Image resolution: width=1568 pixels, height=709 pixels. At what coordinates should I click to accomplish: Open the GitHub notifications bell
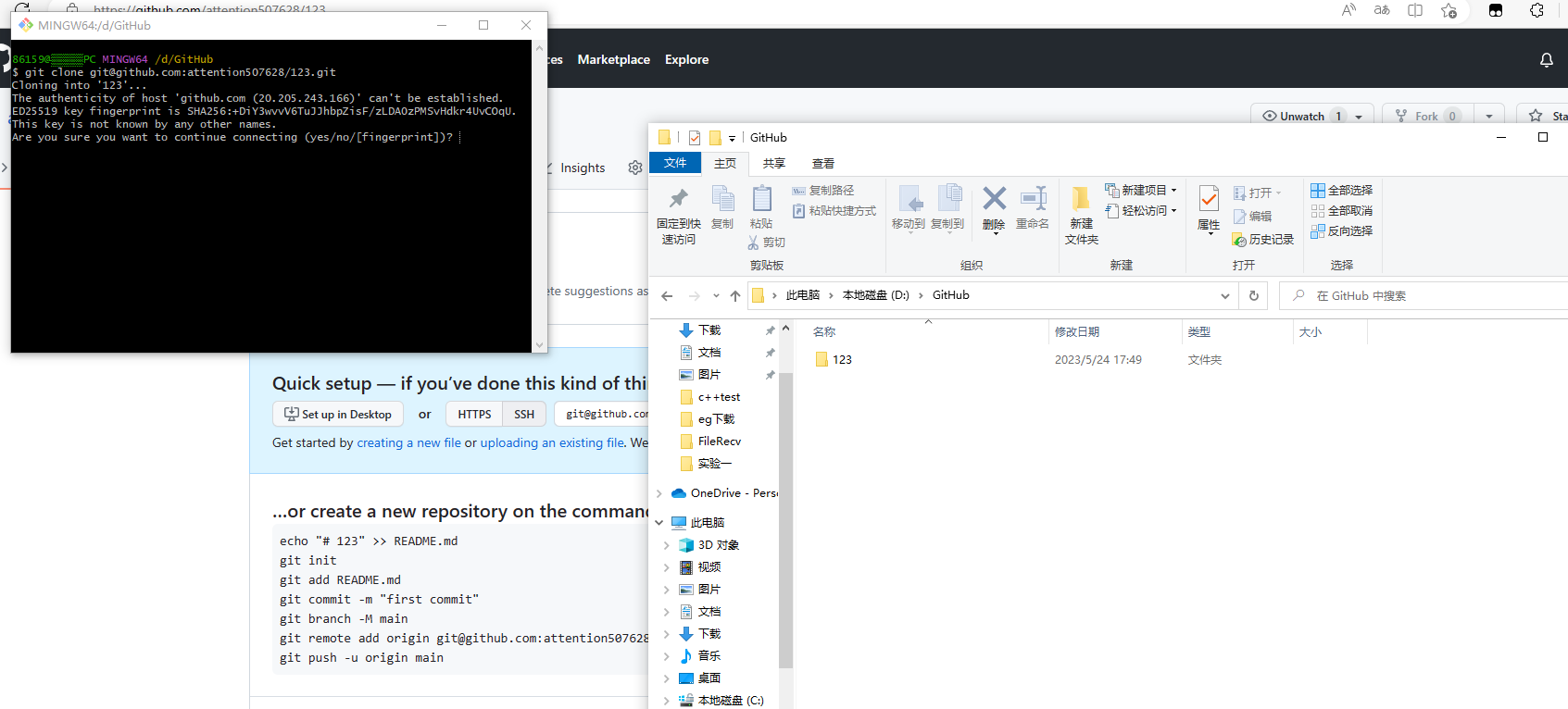click(1546, 60)
